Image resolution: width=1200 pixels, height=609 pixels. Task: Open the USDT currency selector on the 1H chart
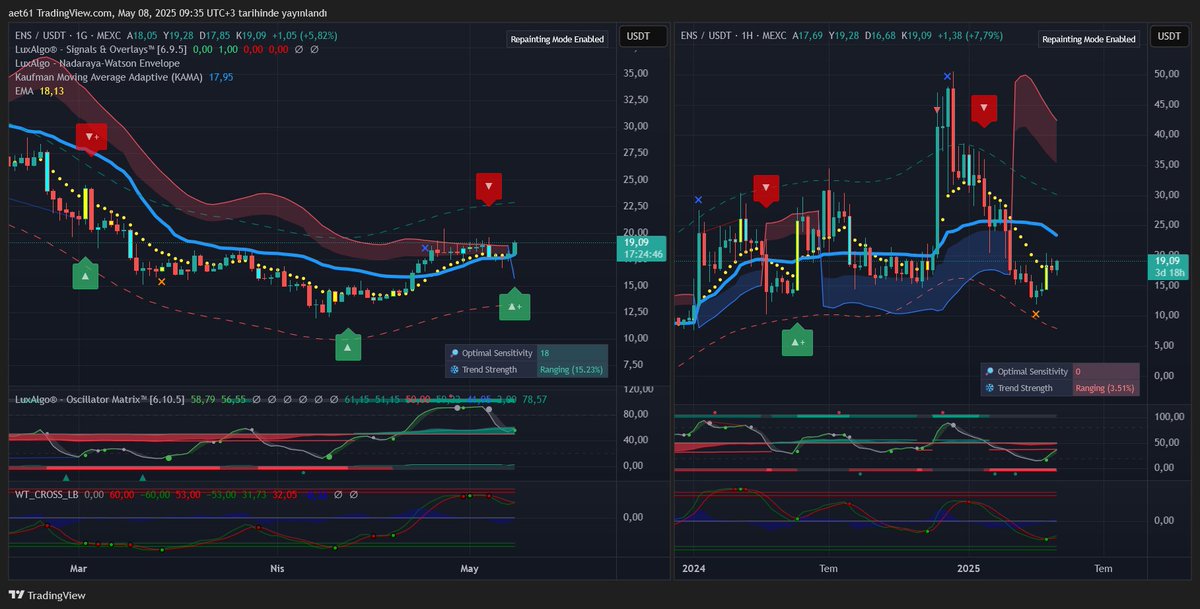1169,37
